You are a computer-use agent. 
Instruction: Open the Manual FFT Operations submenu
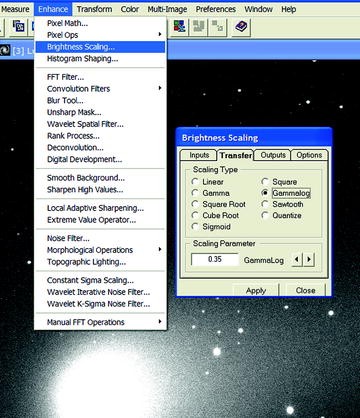(x=100, y=322)
